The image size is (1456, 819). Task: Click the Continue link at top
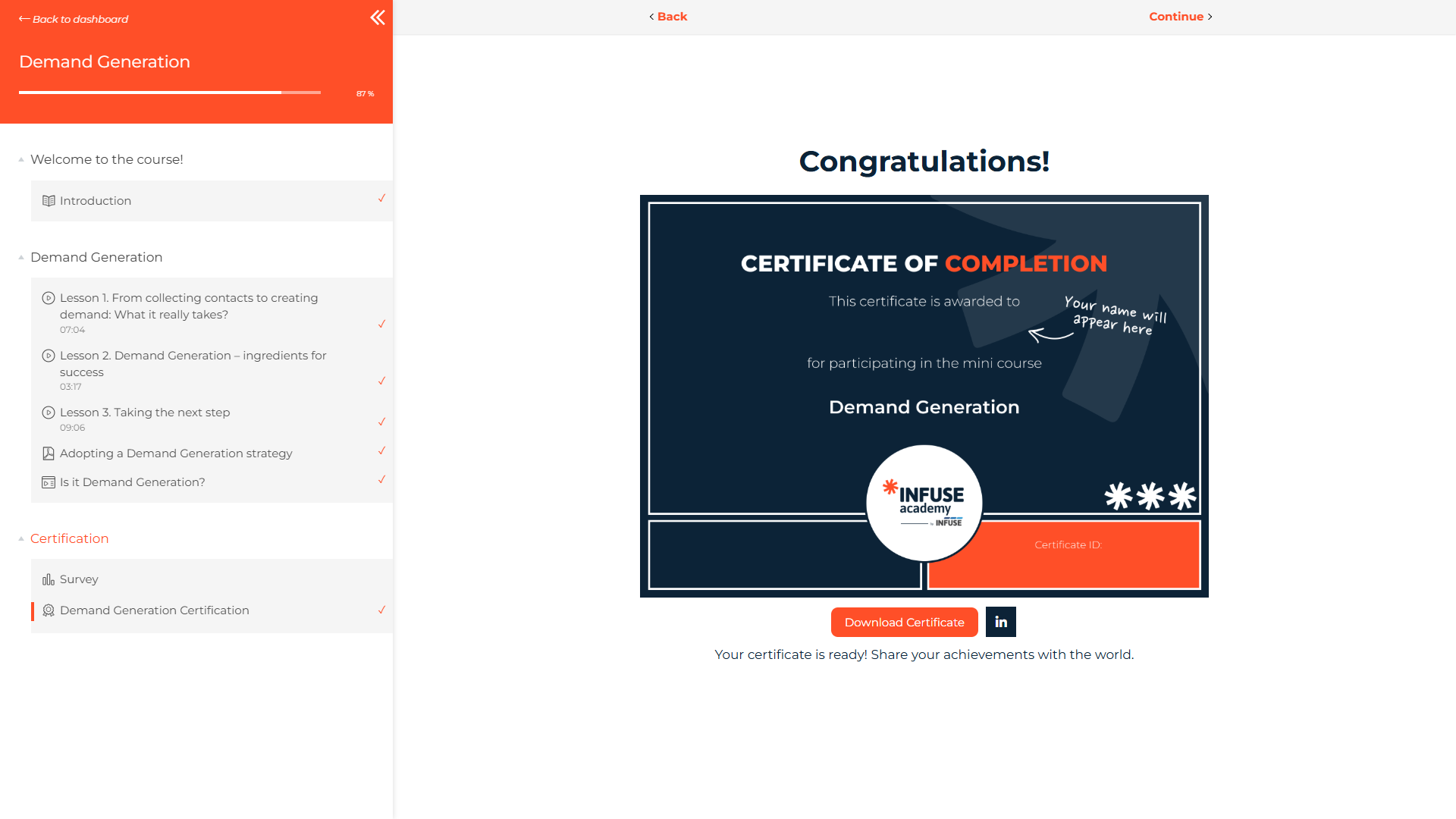click(x=1179, y=17)
